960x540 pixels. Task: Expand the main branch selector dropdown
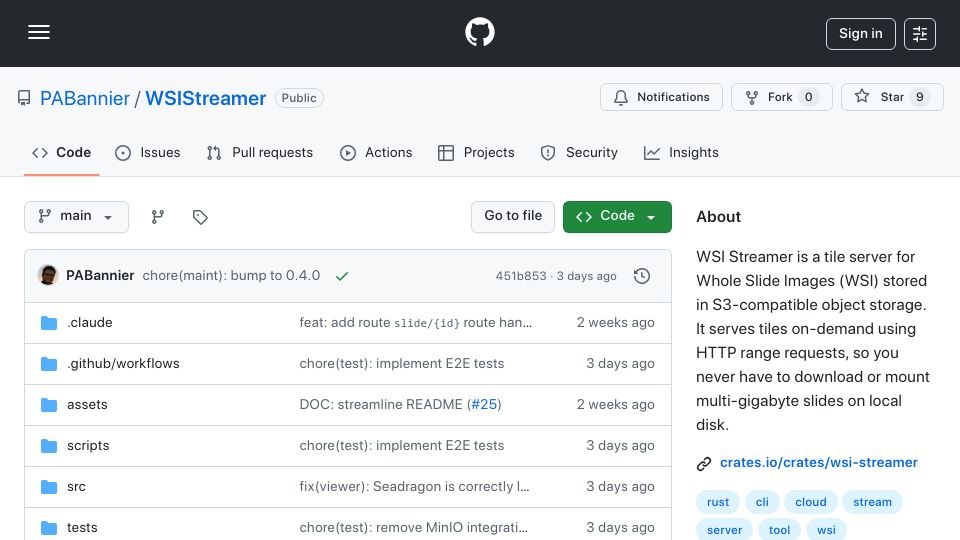(x=77, y=217)
